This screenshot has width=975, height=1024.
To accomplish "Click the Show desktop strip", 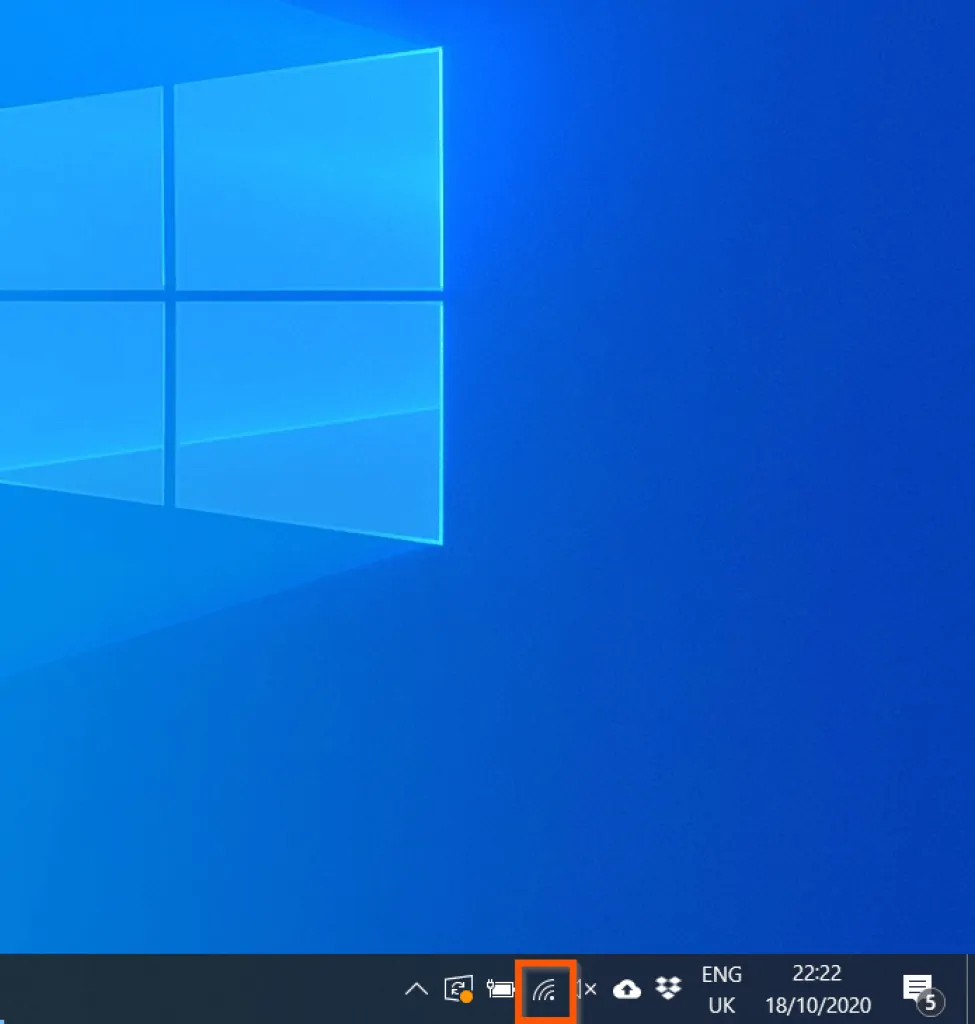I will click(x=970, y=989).
